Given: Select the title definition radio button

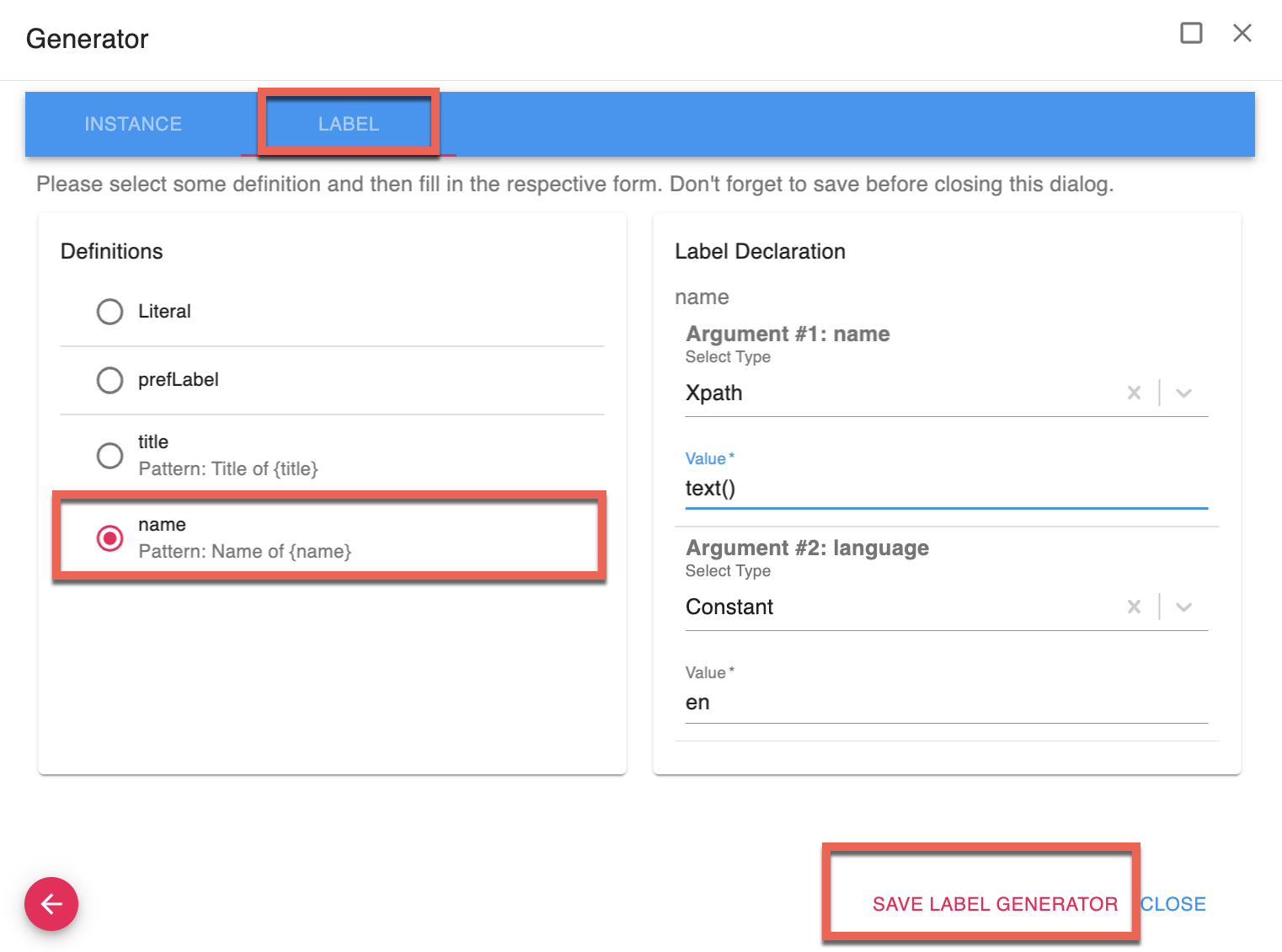Looking at the screenshot, I should coord(110,456).
